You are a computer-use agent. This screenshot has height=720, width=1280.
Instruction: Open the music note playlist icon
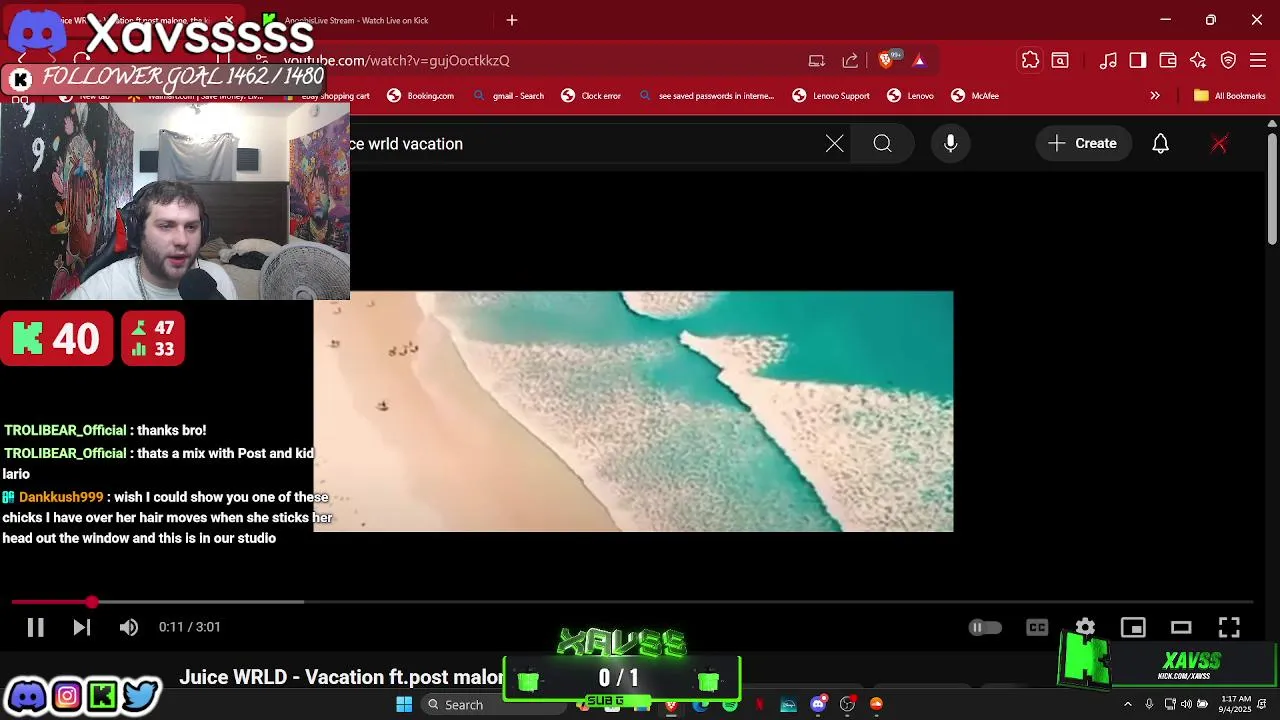[1108, 60]
